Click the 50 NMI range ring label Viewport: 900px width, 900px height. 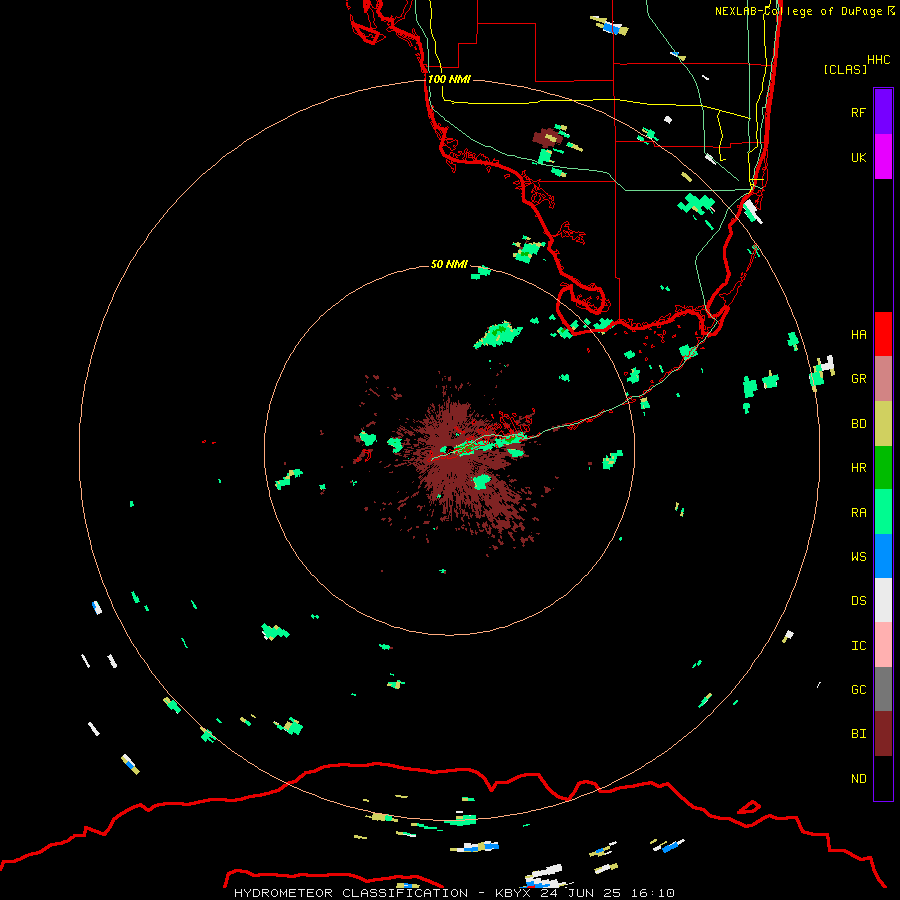point(449,264)
